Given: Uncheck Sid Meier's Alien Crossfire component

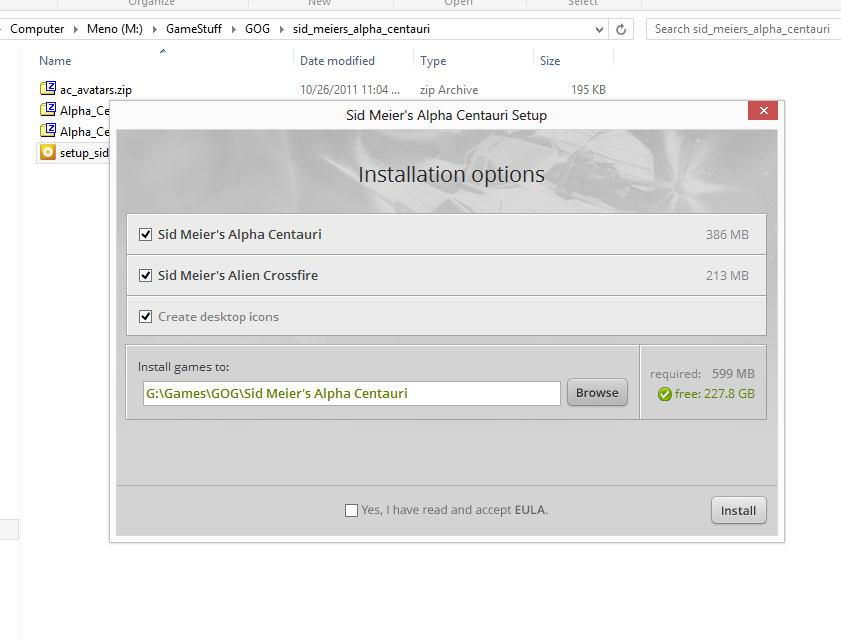Looking at the screenshot, I should point(145,275).
